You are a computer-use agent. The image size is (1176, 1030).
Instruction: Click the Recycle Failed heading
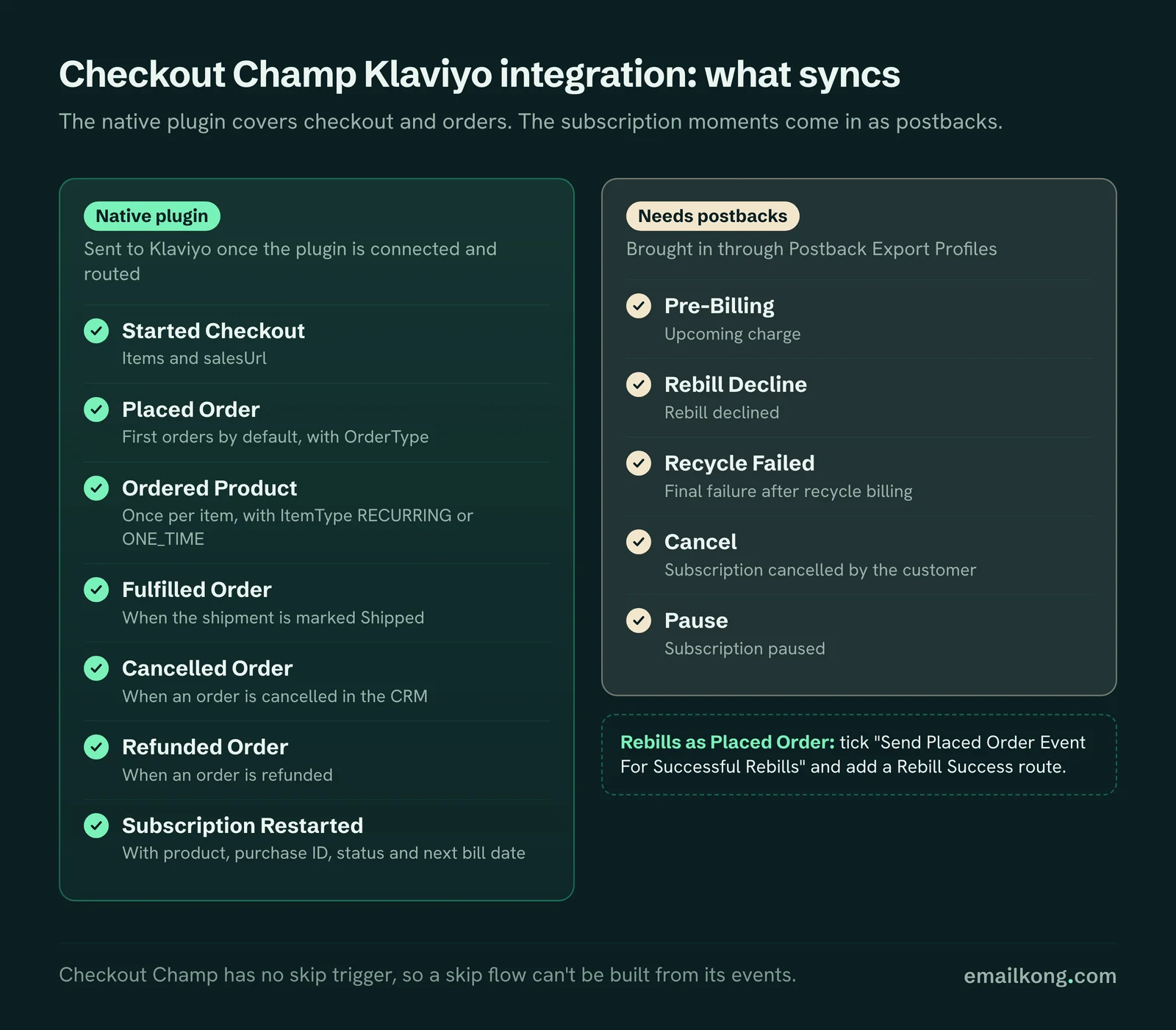739,463
